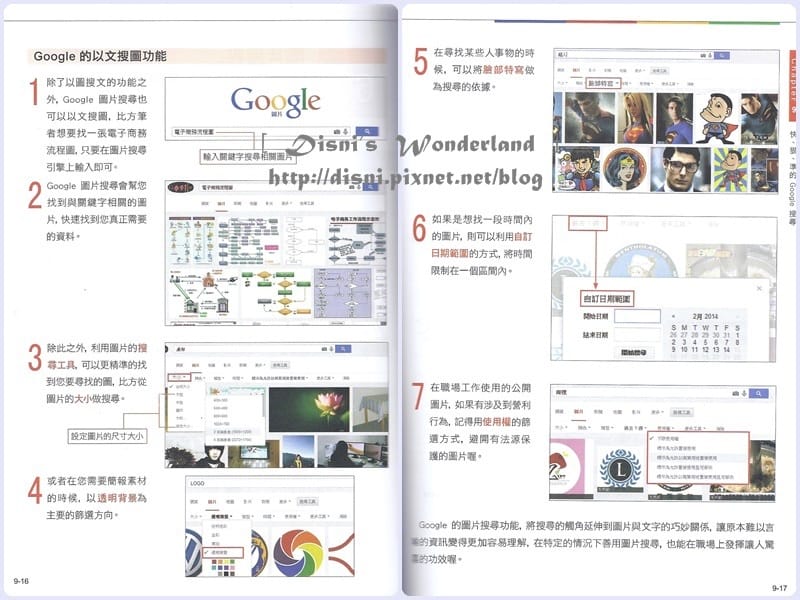Image resolution: width=800 pixels, height=600 pixels.
Task: Select 1024×768 in the size submenu
Action: pos(221,424)
